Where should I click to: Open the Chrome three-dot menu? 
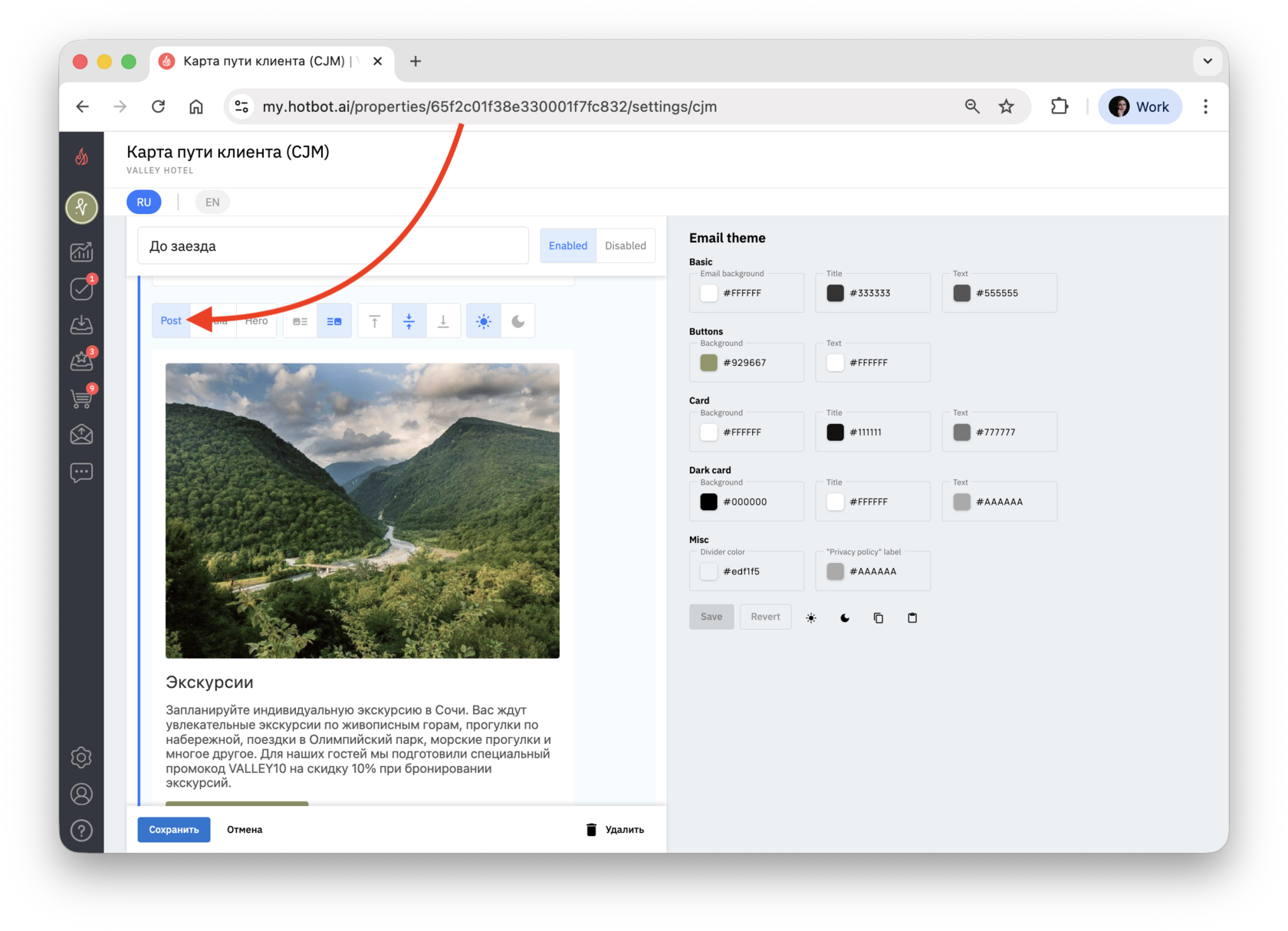(x=1206, y=107)
